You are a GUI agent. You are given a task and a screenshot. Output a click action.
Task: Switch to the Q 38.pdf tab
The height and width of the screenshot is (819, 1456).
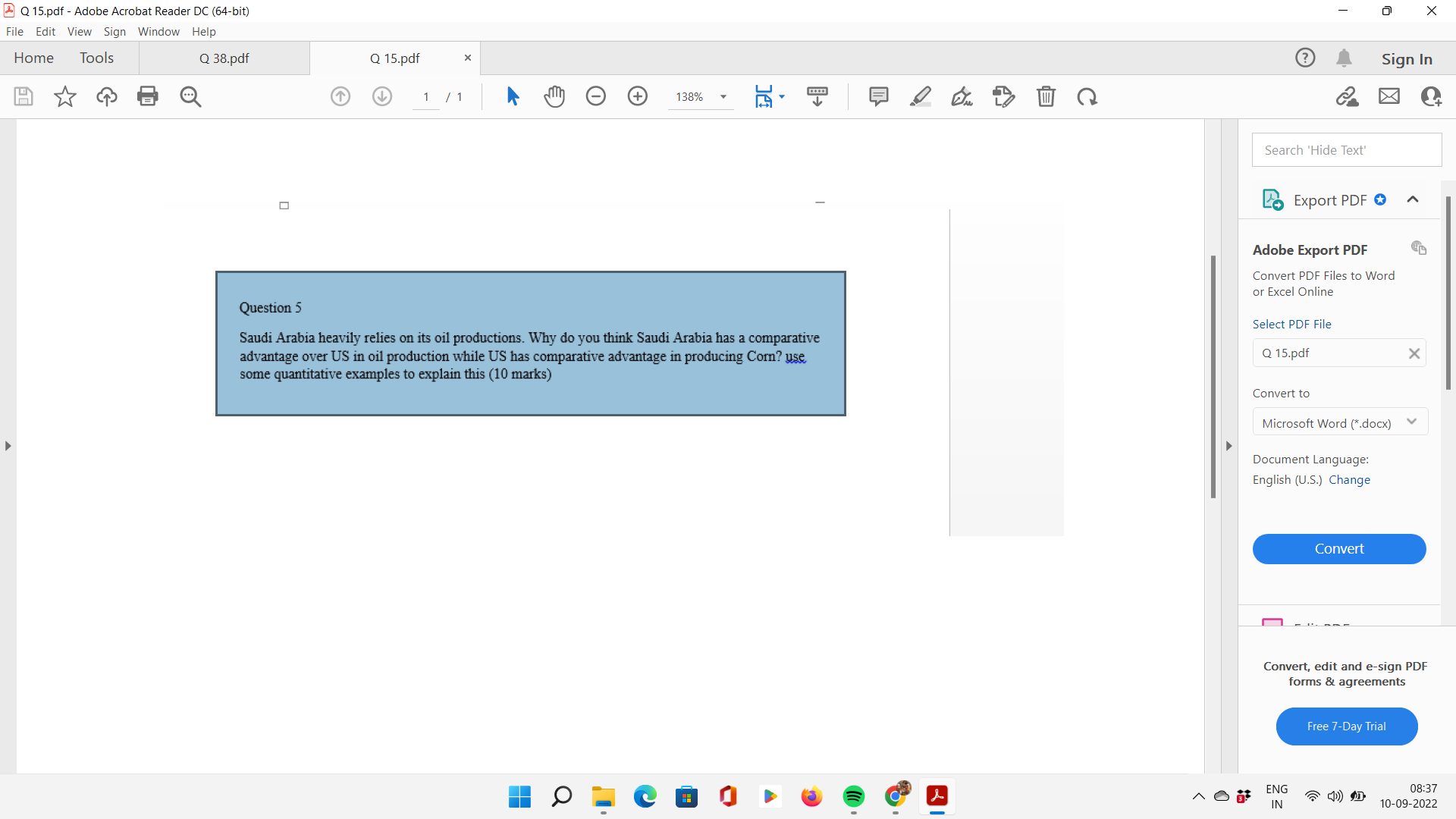point(223,58)
